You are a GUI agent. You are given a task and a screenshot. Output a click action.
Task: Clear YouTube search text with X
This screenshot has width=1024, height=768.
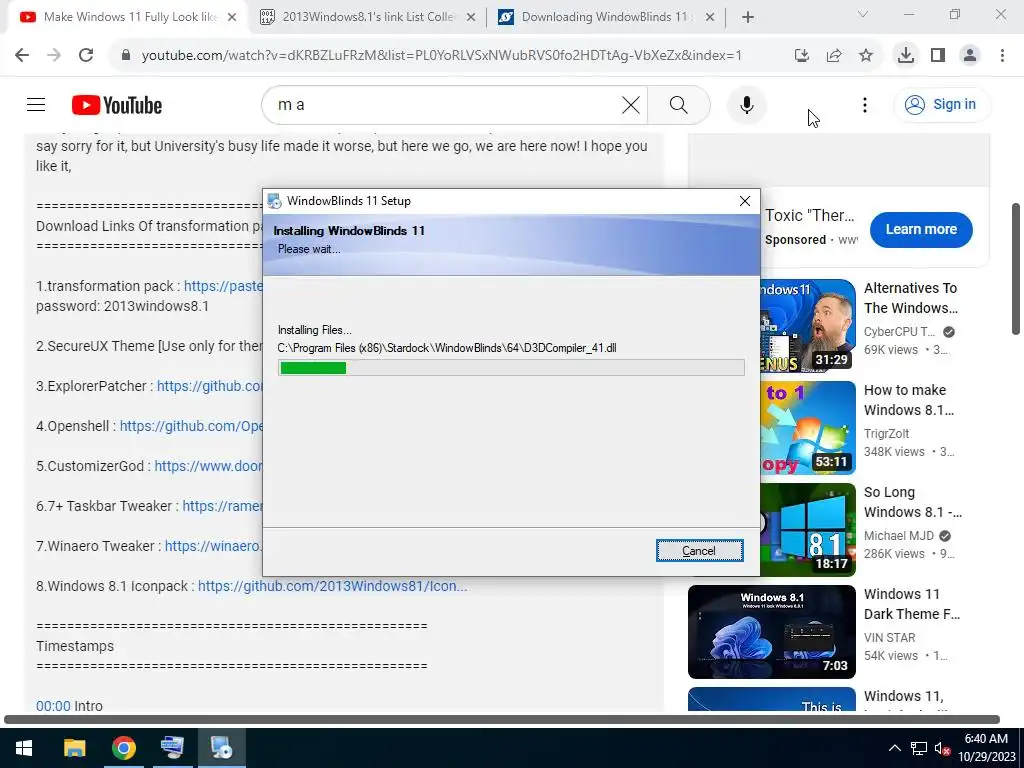[630, 104]
